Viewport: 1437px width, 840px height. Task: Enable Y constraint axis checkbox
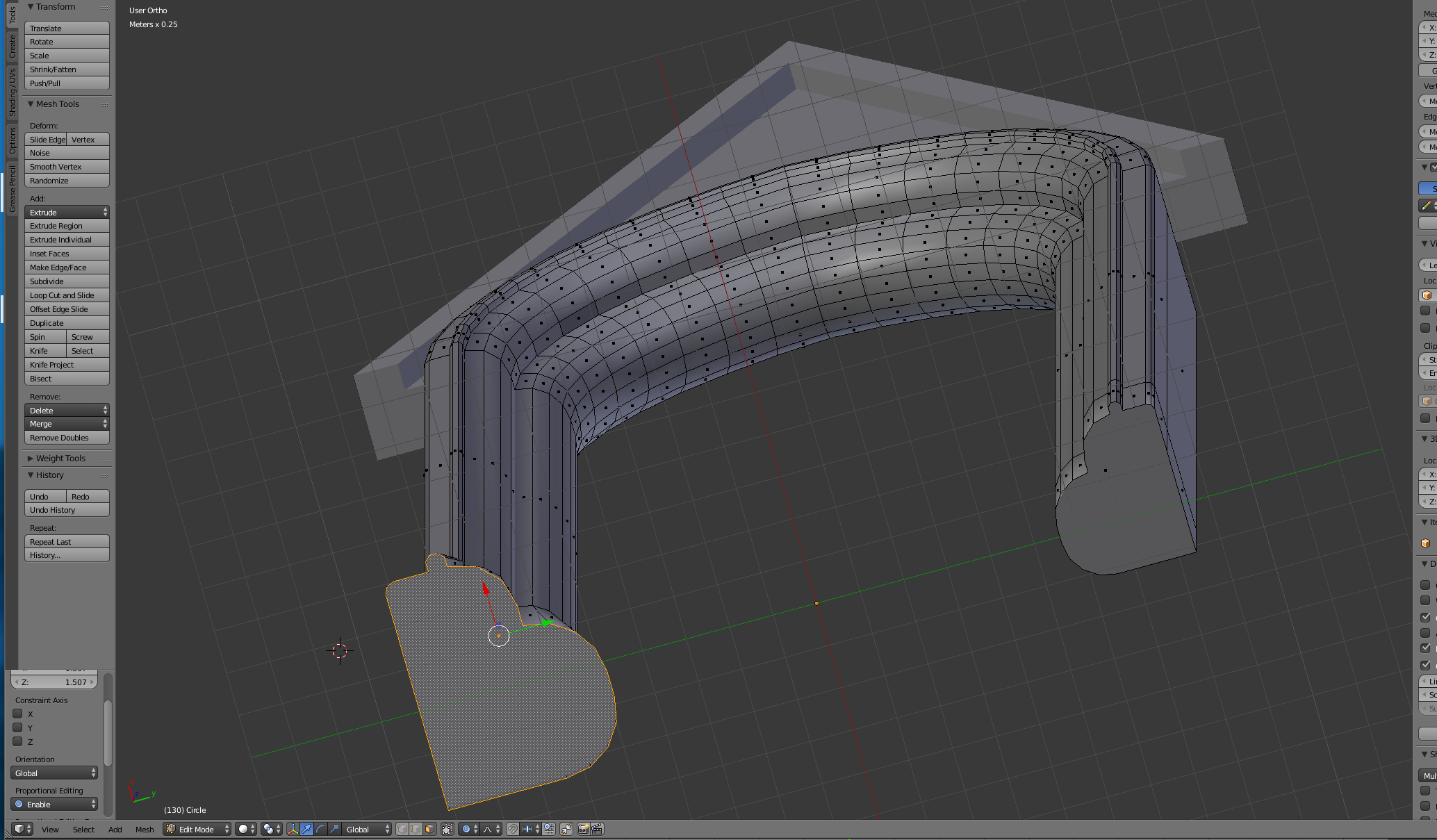18,727
